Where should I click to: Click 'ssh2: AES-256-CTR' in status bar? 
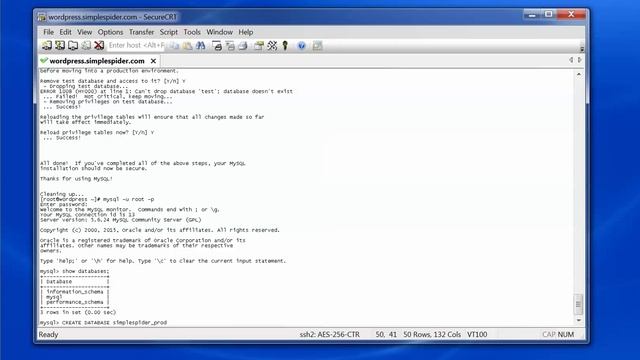[330, 334]
